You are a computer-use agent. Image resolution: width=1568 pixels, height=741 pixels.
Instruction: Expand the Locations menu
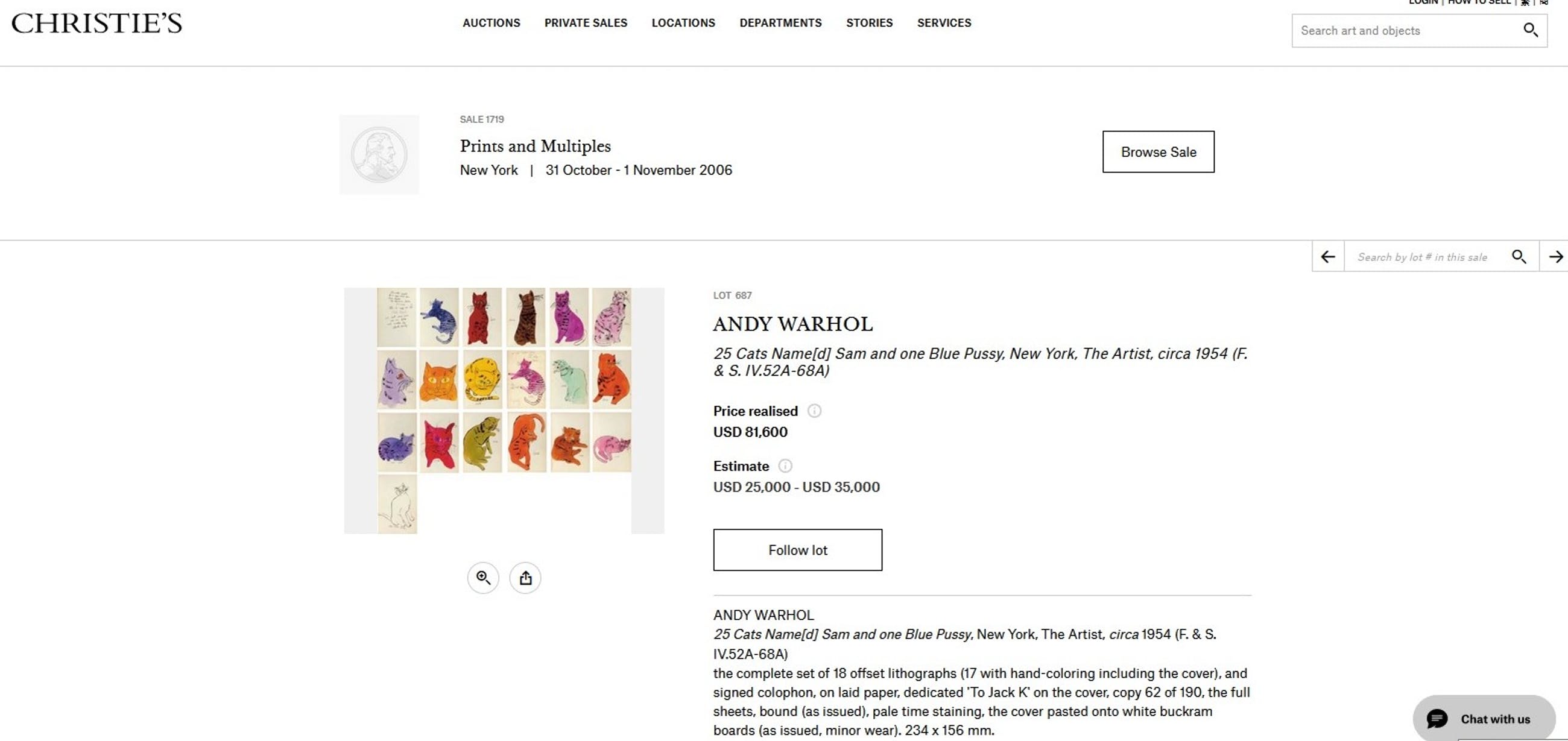(683, 23)
